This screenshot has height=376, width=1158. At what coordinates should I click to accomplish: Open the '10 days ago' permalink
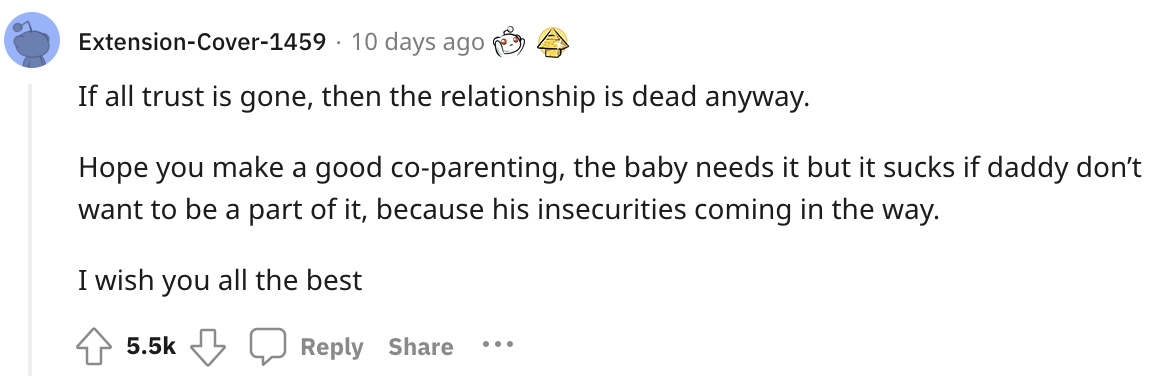pos(417,42)
